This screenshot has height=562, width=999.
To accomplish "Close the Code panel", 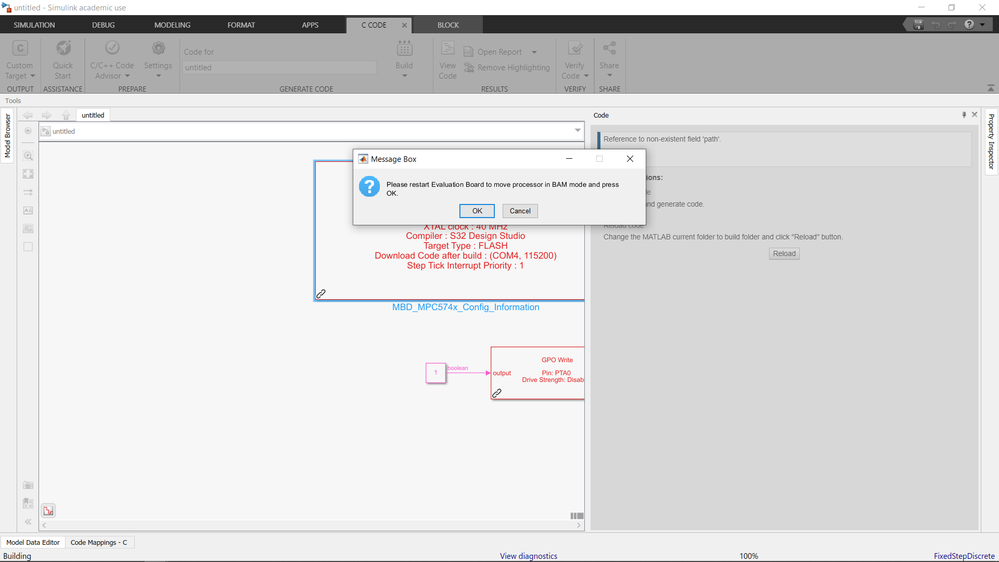I will click(x=974, y=115).
